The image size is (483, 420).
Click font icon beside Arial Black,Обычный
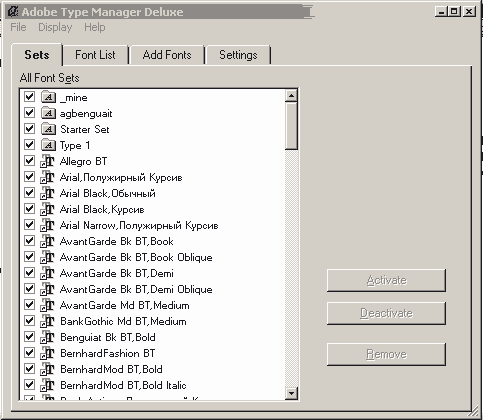click(x=47, y=193)
